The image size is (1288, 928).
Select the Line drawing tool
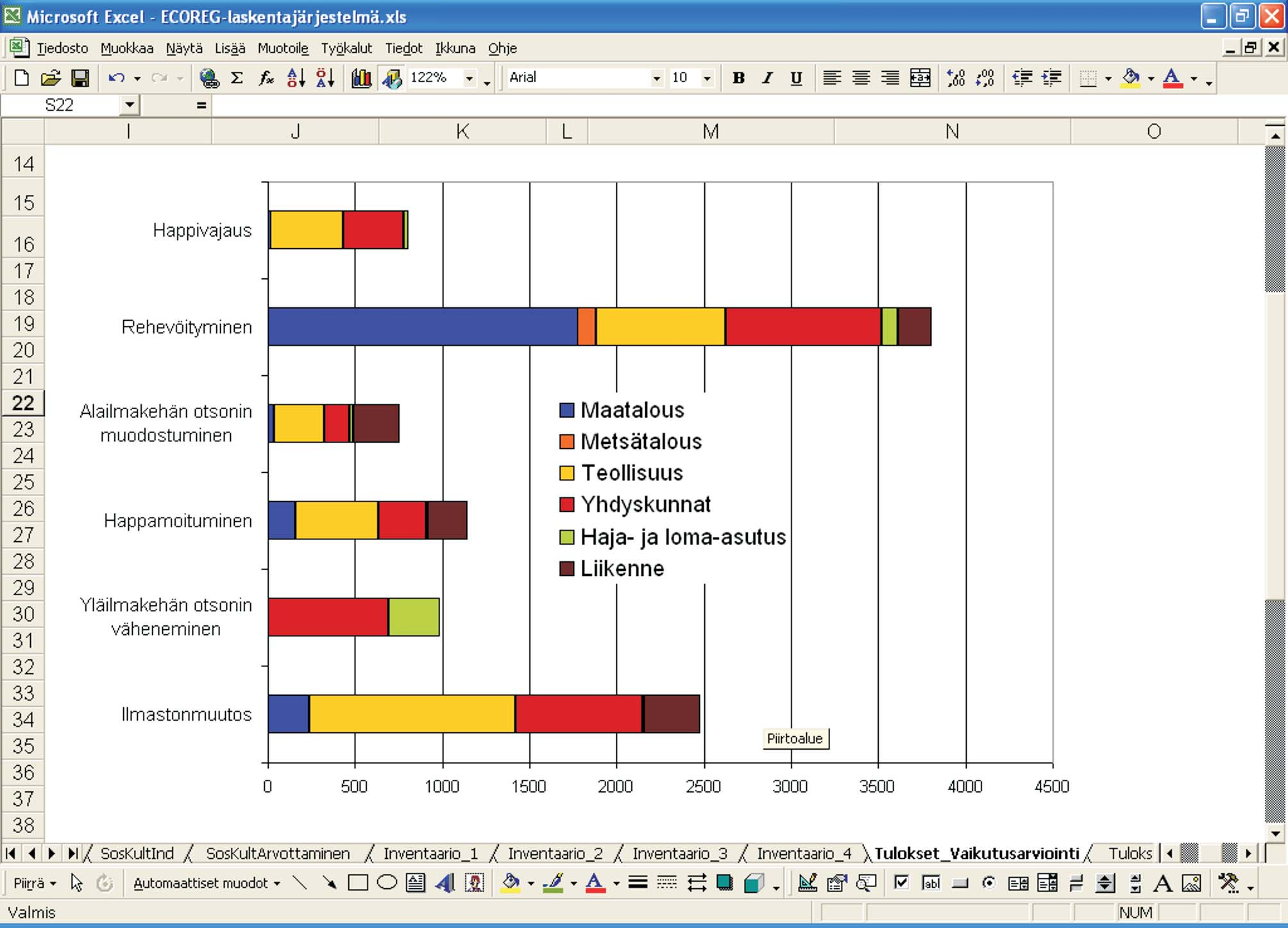[300, 883]
